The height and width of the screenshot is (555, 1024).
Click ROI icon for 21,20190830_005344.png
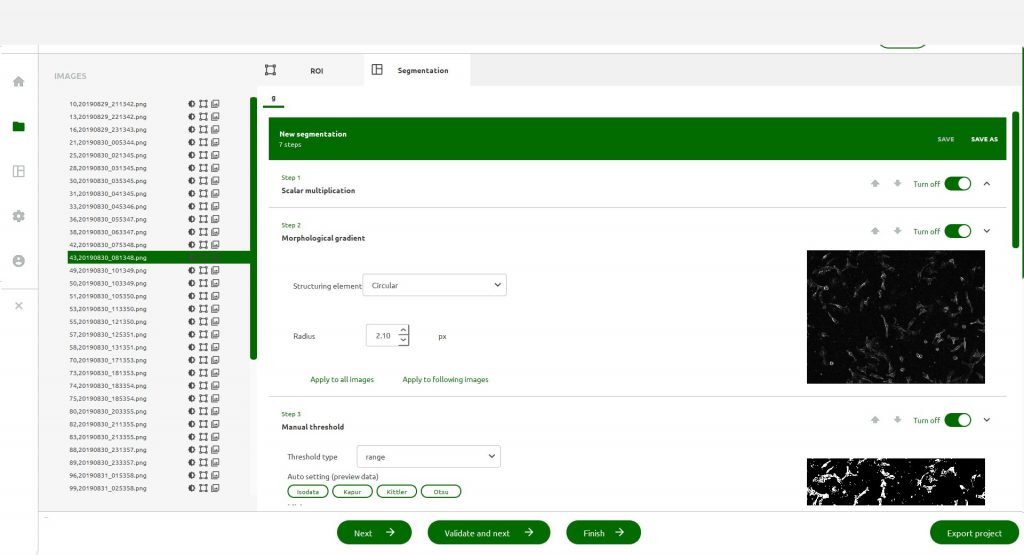pos(203,143)
